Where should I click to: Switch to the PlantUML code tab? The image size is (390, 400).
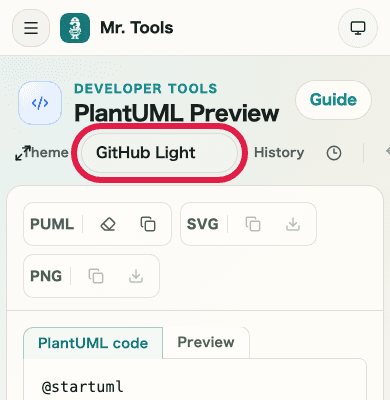pyautogui.click(x=93, y=343)
